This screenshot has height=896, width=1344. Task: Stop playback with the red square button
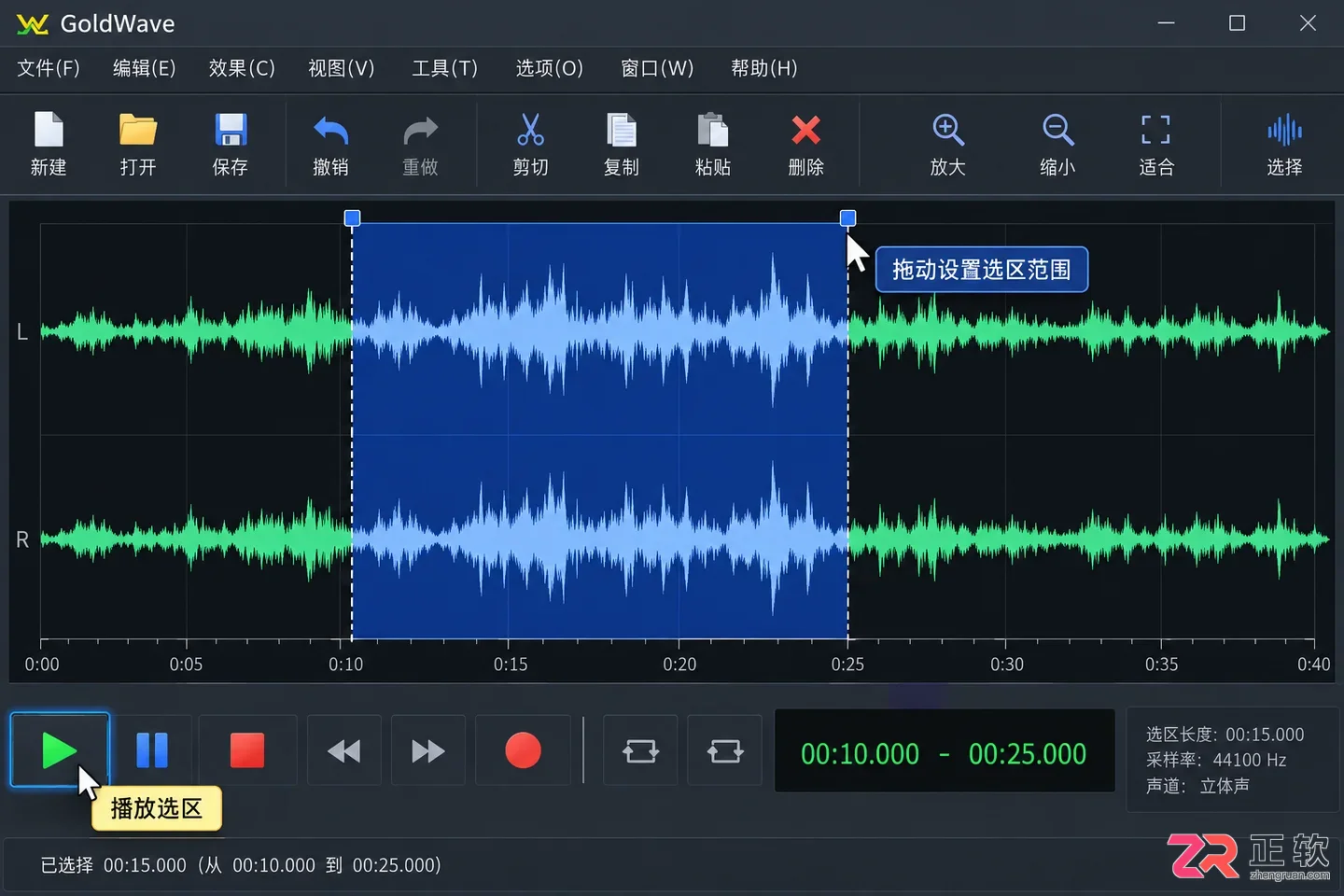247,750
